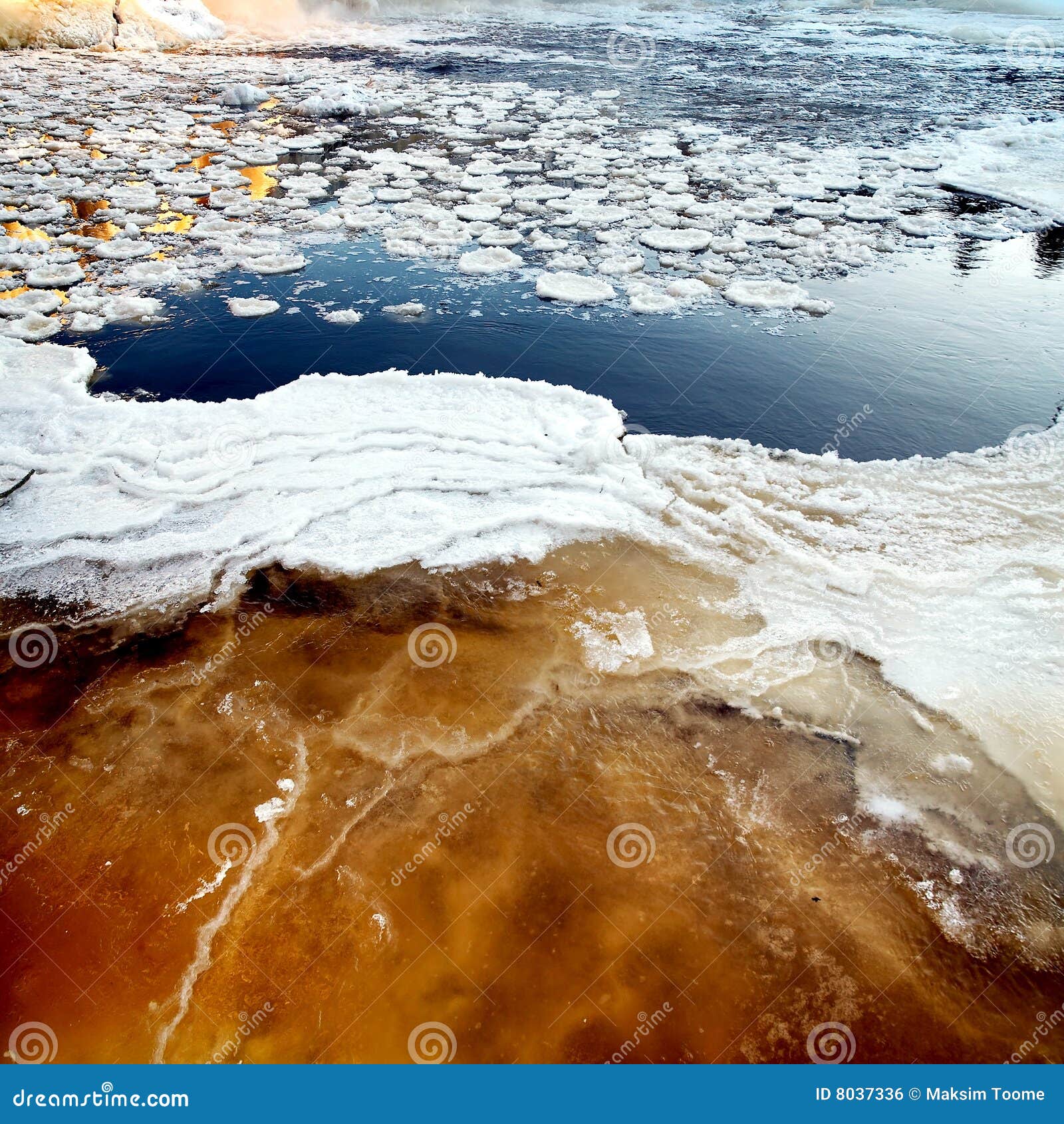Screen dimensions: 1064x1124
Task: Click the blue footer bar
Action: pyautogui.click(x=532, y=1094)
